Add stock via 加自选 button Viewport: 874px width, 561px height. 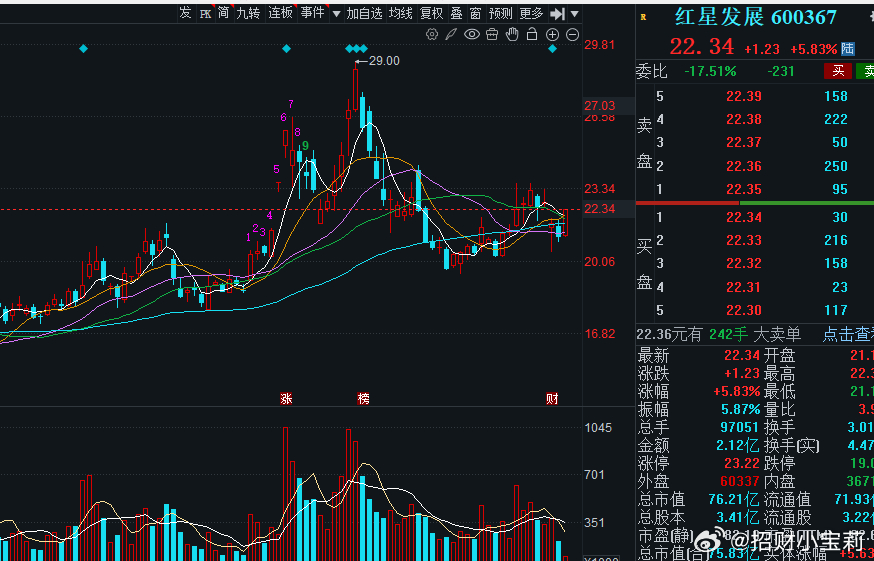click(365, 13)
